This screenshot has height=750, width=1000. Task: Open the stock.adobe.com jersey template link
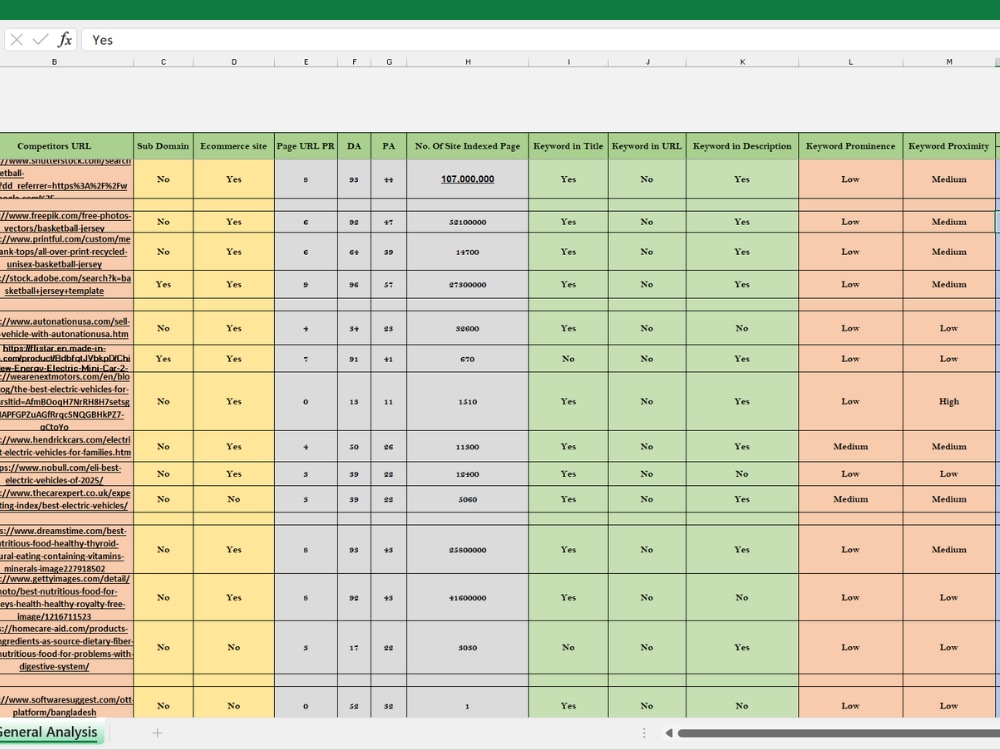[65, 284]
